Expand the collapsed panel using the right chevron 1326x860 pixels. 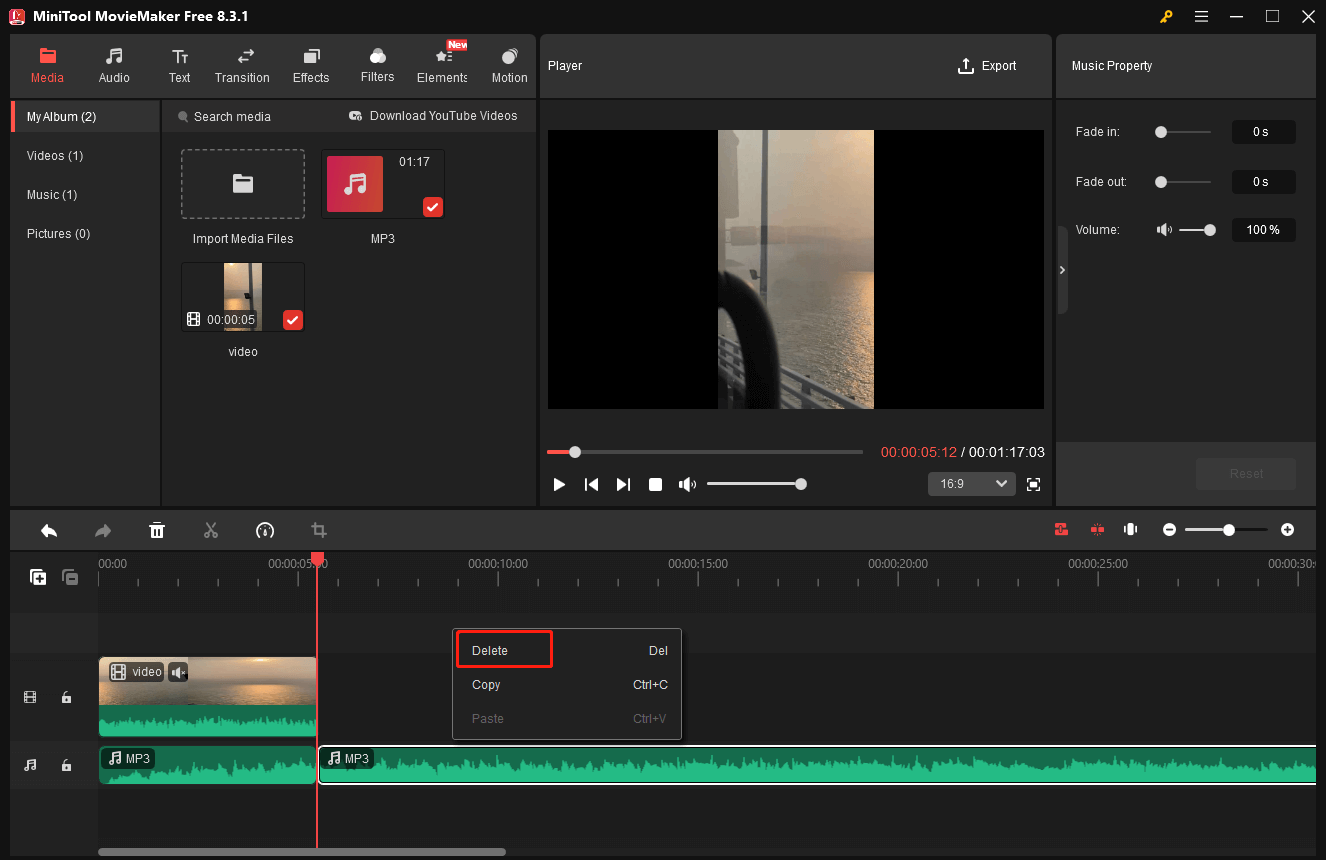1062,270
